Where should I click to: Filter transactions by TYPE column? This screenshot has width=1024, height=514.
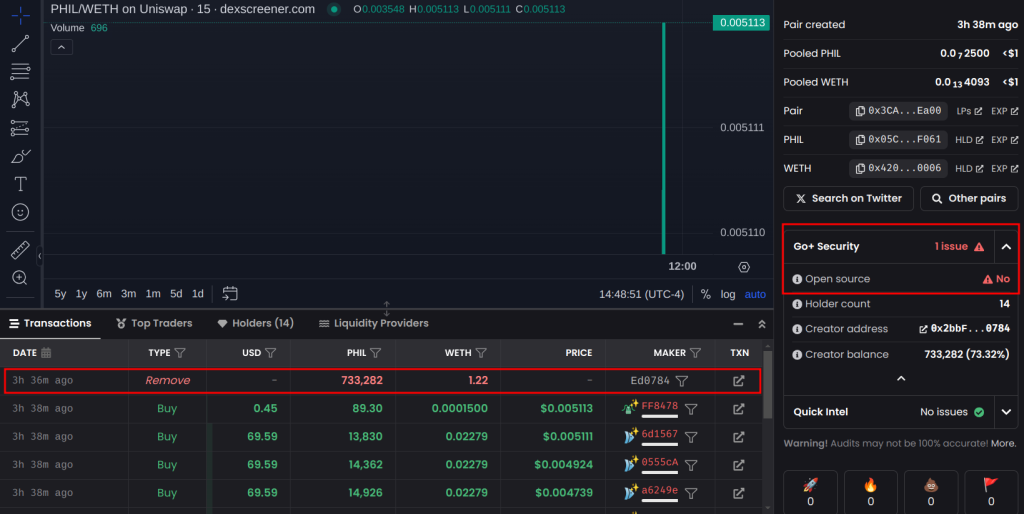tap(180, 353)
